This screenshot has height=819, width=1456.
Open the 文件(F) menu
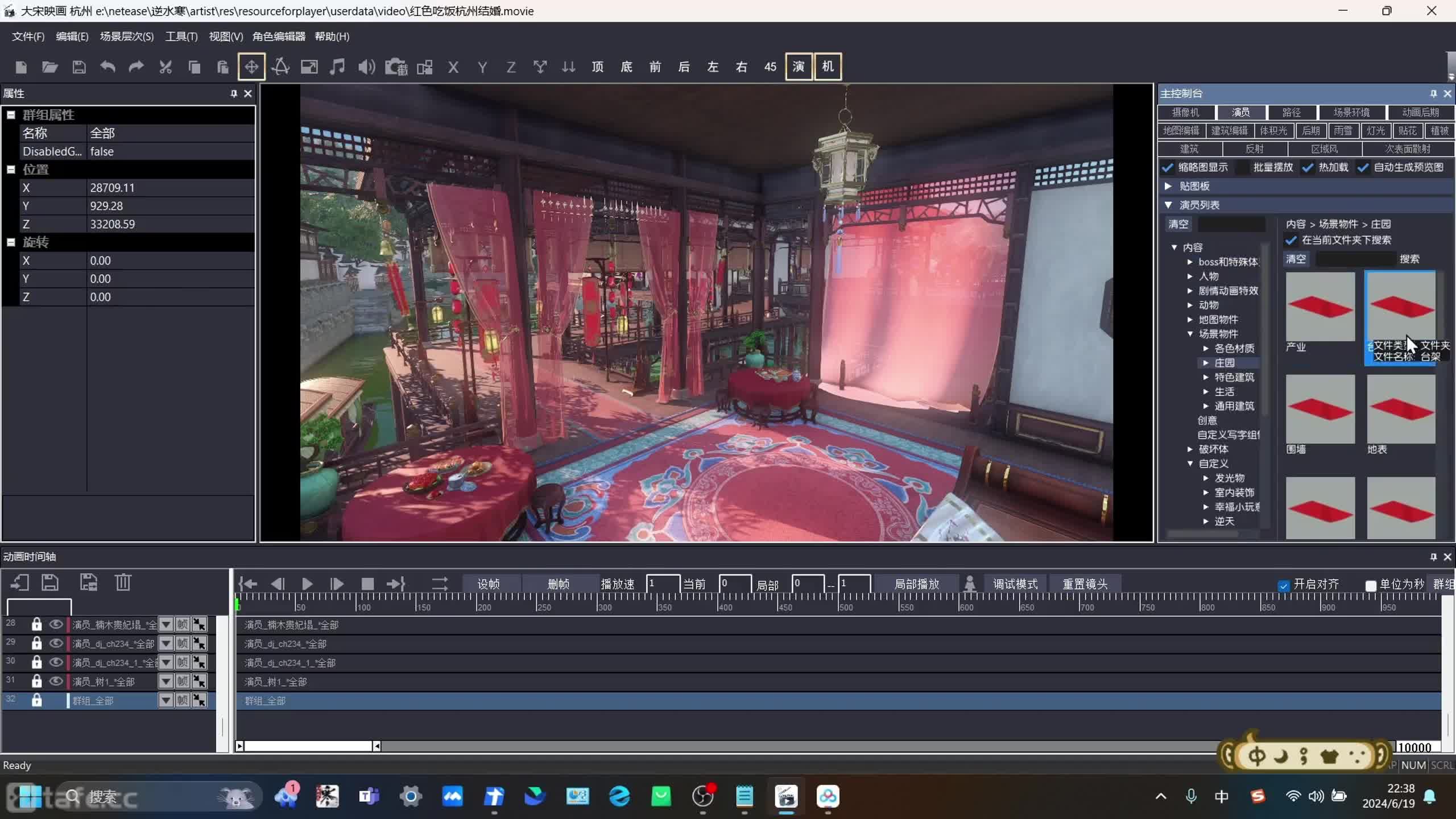coord(28,36)
